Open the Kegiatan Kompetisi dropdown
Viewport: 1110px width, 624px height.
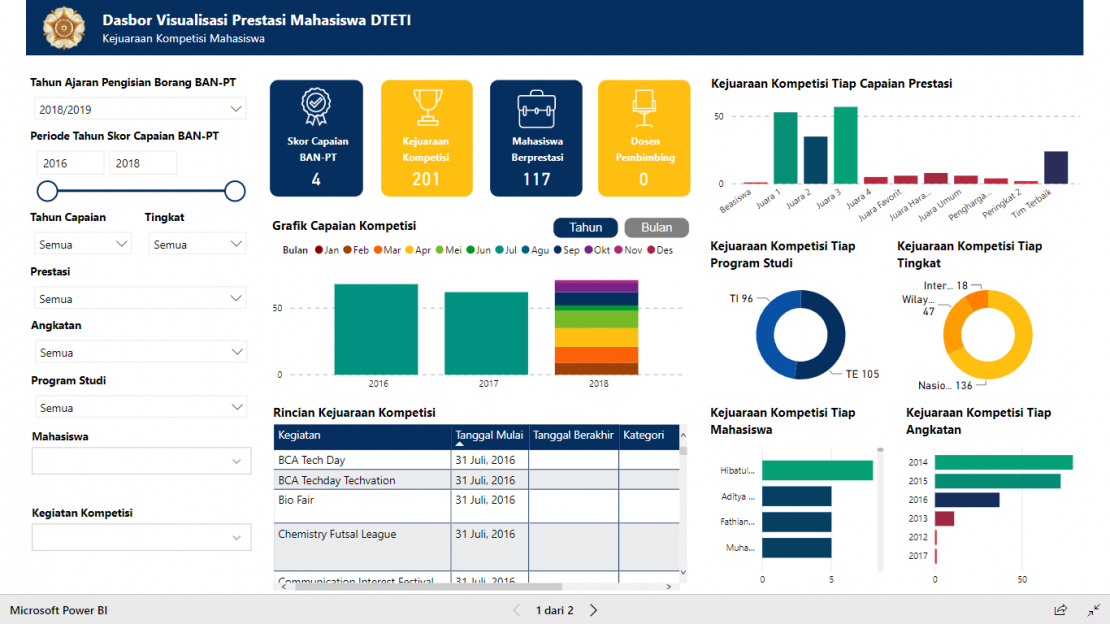click(x=140, y=537)
